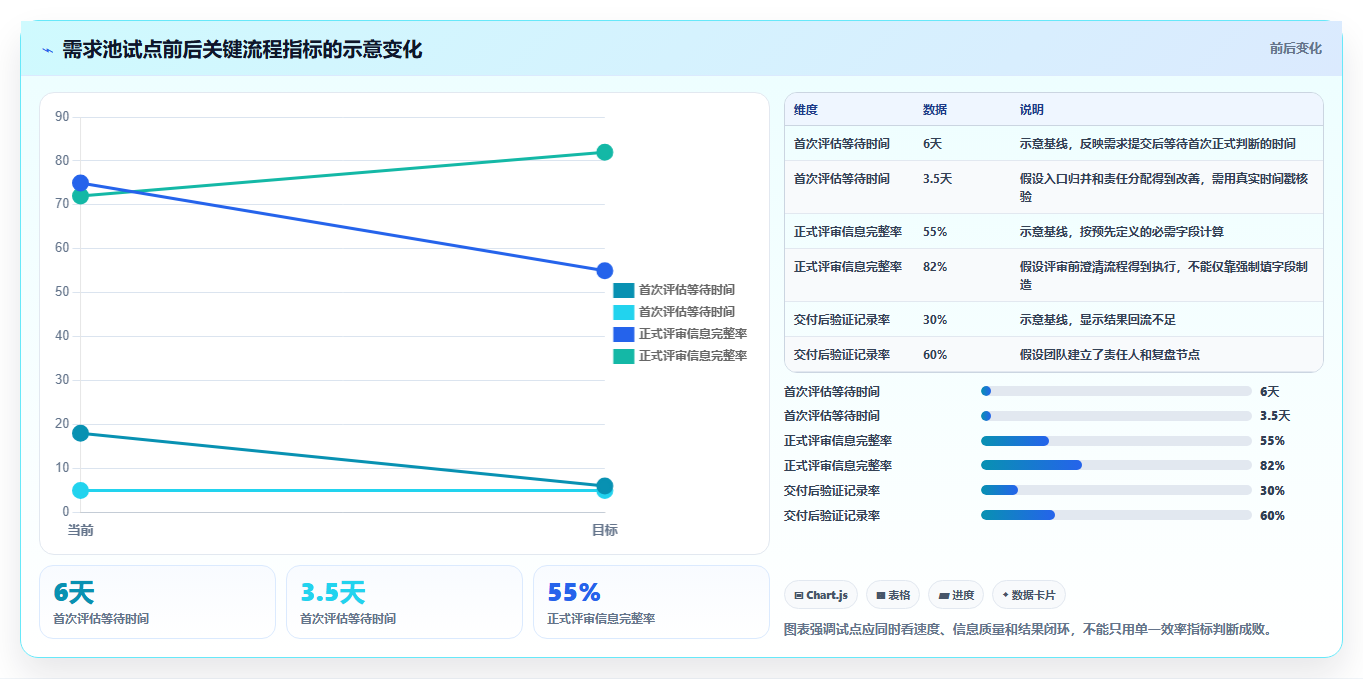Select the progress bar showing 82%
The height and width of the screenshot is (679, 1363).
pyautogui.click(x=1116, y=465)
